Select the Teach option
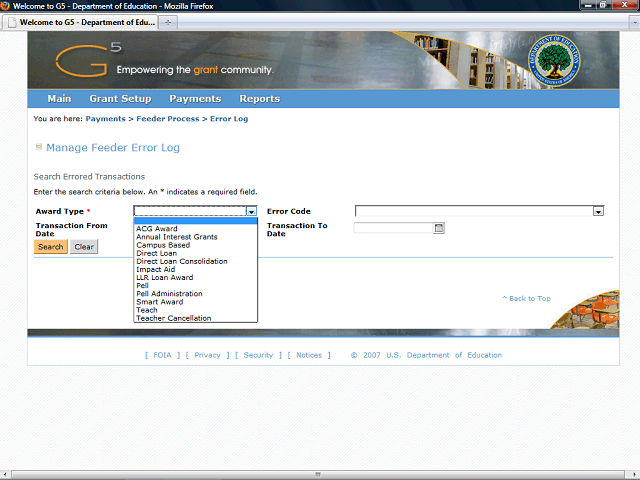 coord(147,310)
